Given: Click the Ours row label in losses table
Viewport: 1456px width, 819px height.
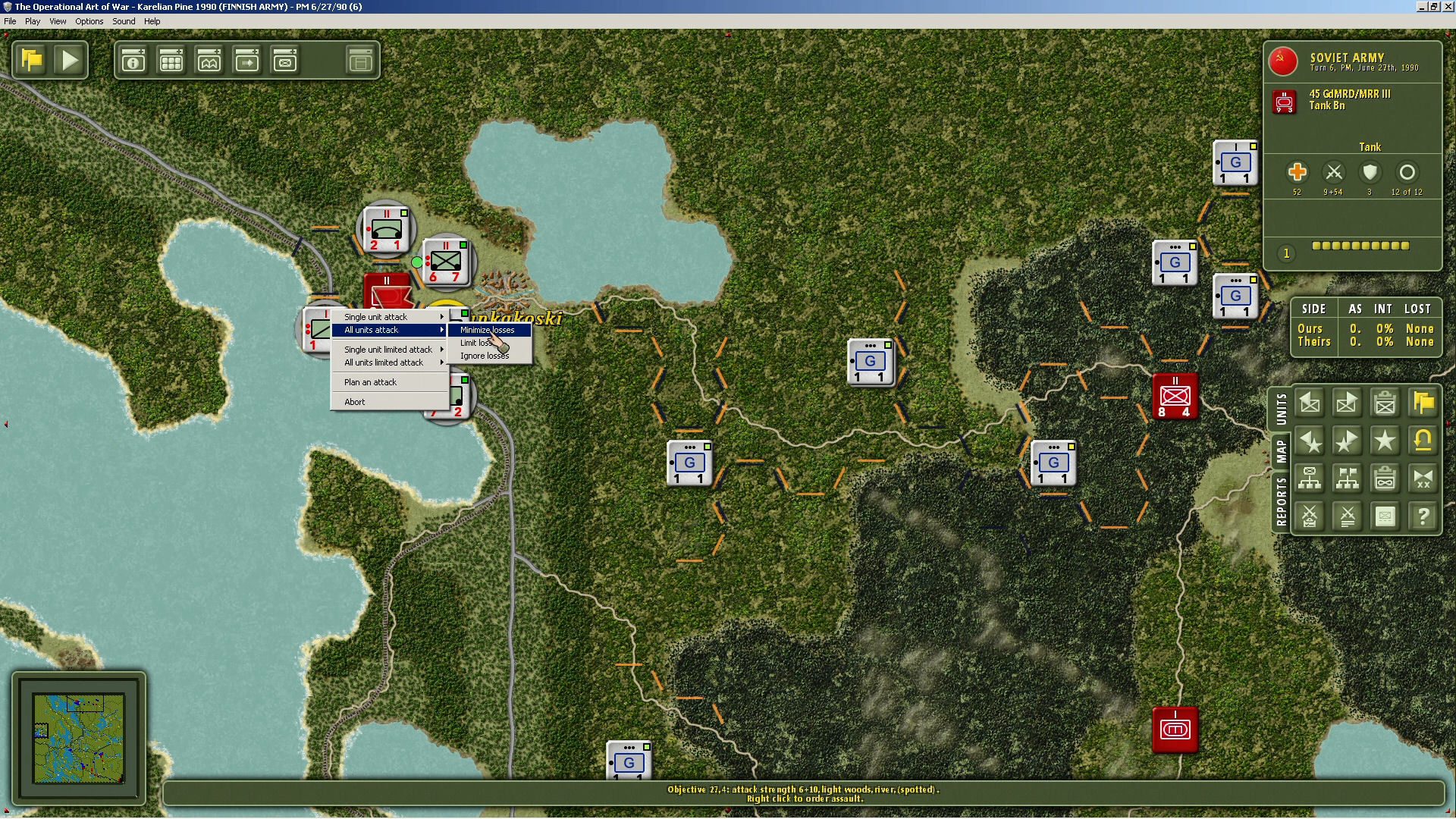Looking at the screenshot, I should point(1310,329).
